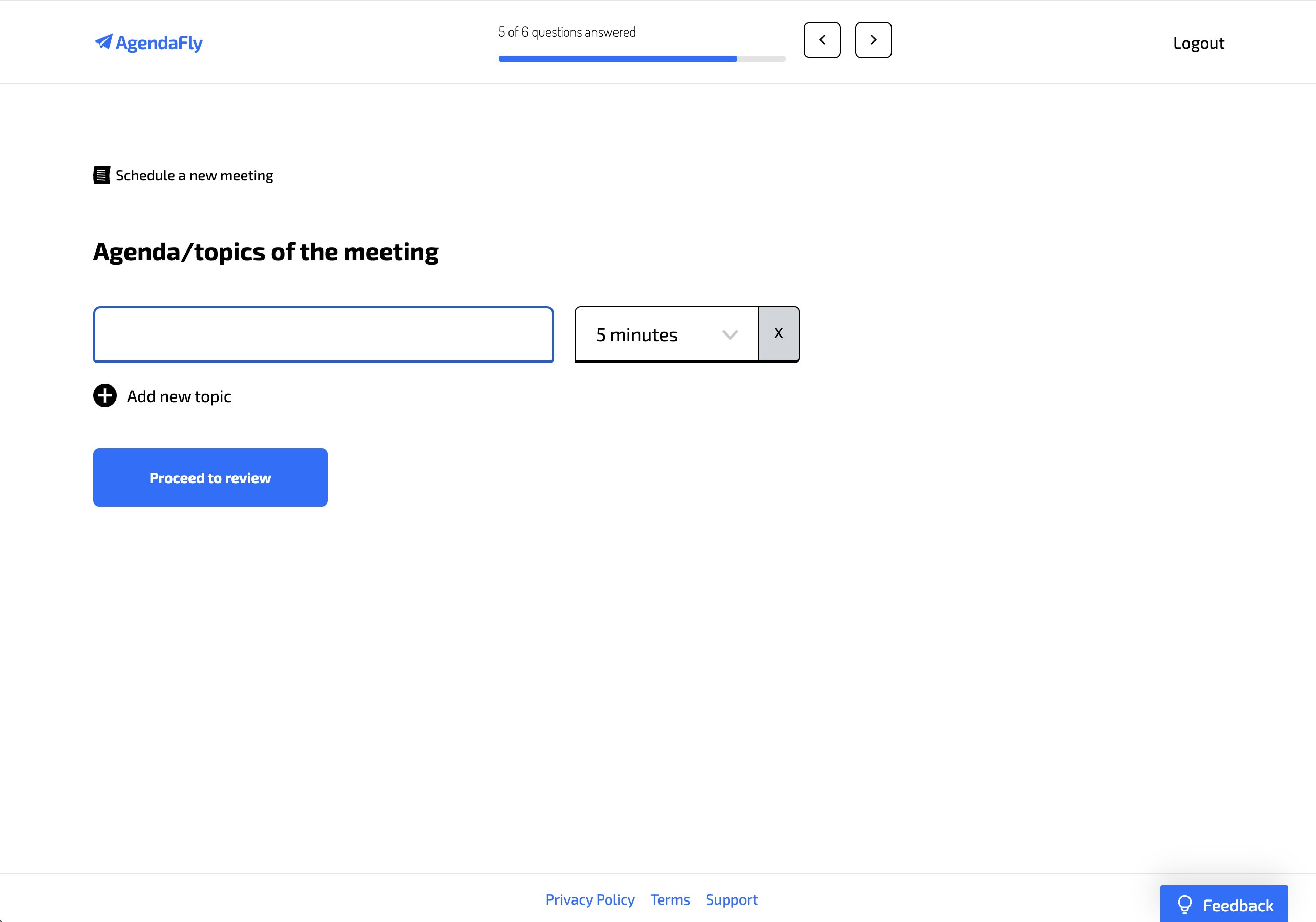Click the Logout menu item
This screenshot has height=922, width=1316.
click(1199, 42)
